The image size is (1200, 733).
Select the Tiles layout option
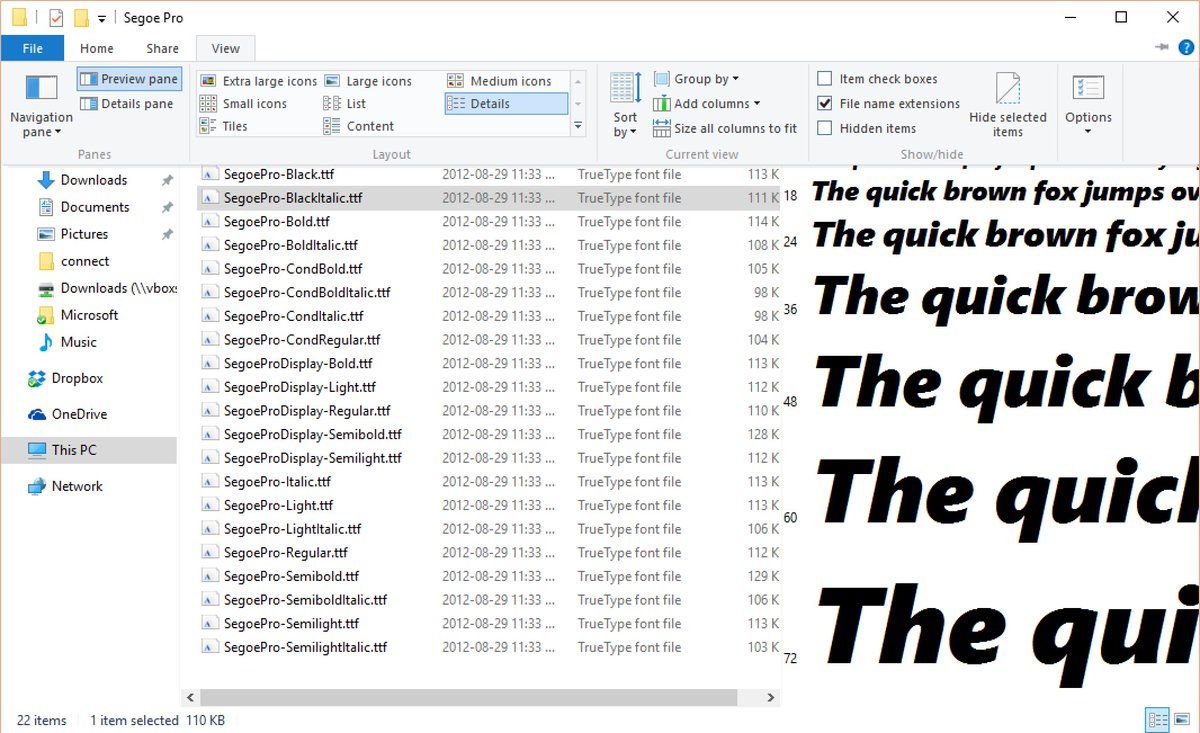coord(235,126)
